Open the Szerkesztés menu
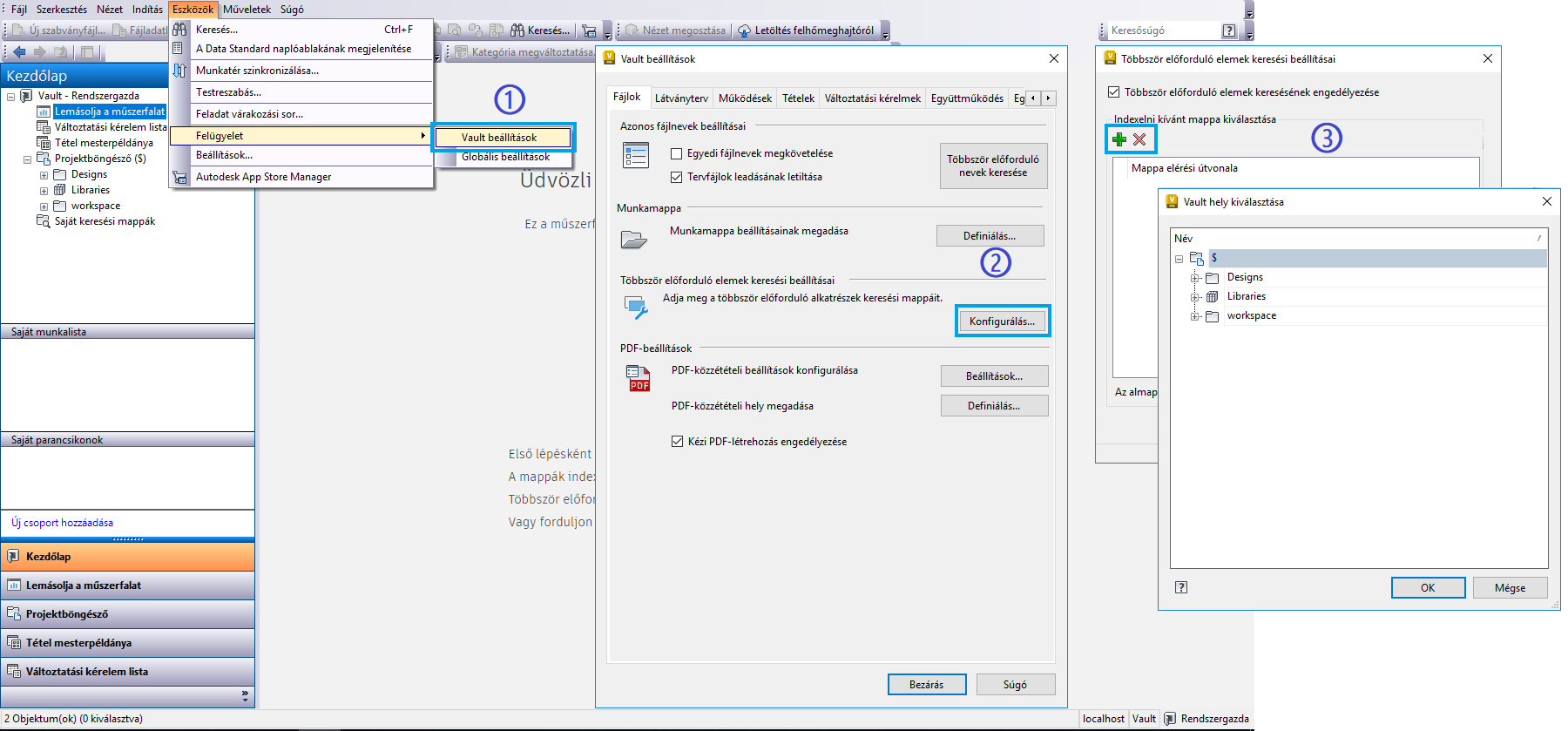 pos(62,10)
